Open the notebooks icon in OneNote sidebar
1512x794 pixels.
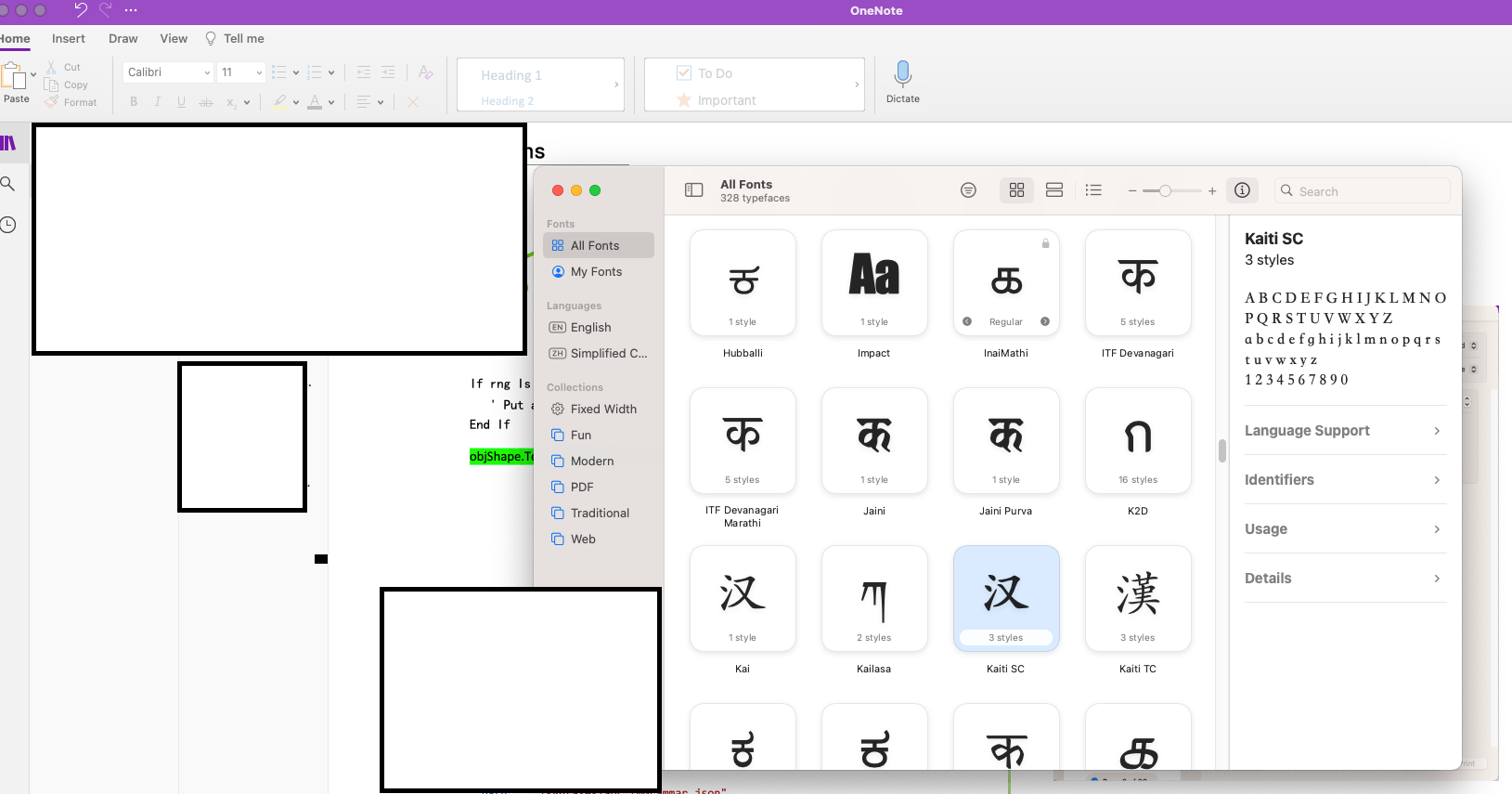(8, 143)
